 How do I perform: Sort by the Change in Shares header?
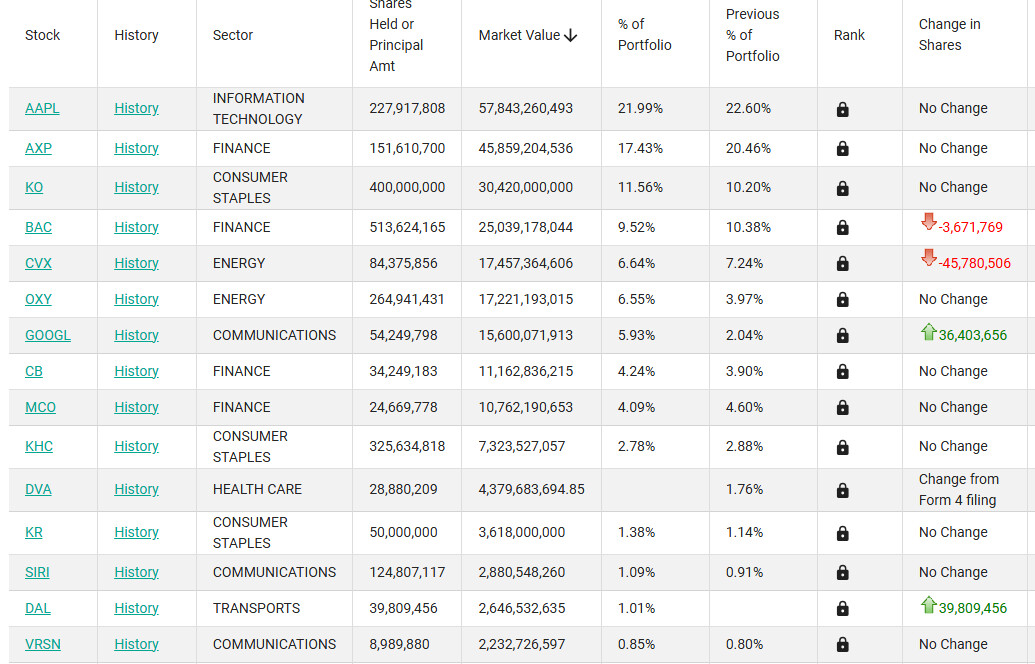(x=949, y=35)
